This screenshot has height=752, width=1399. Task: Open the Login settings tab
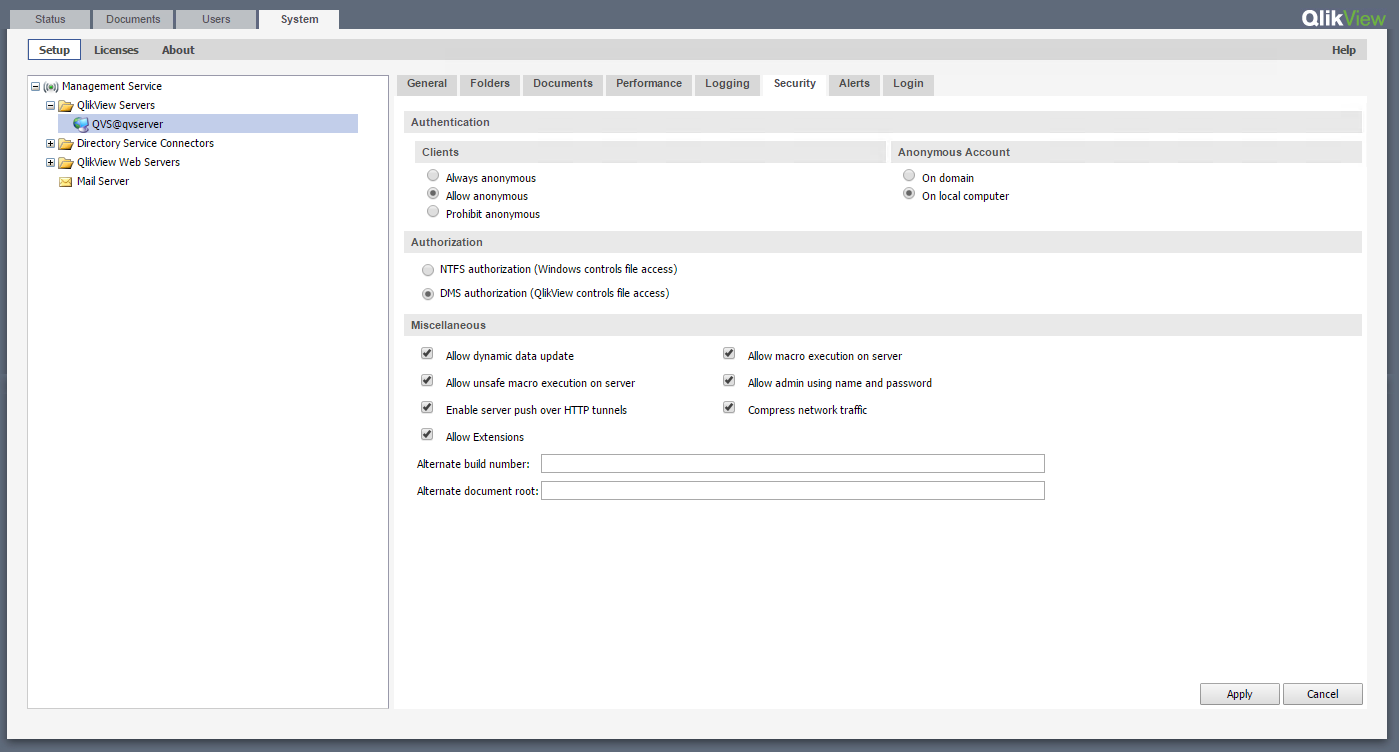(x=908, y=84)
